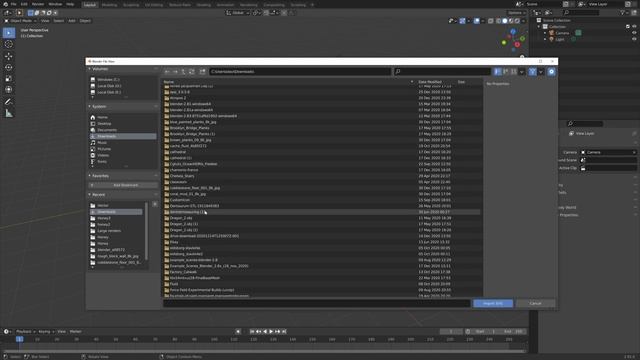Image resolution: width=640 pixels, height=360 pixels.
Task: Click the Import STL button
Action: coord(493,303)
